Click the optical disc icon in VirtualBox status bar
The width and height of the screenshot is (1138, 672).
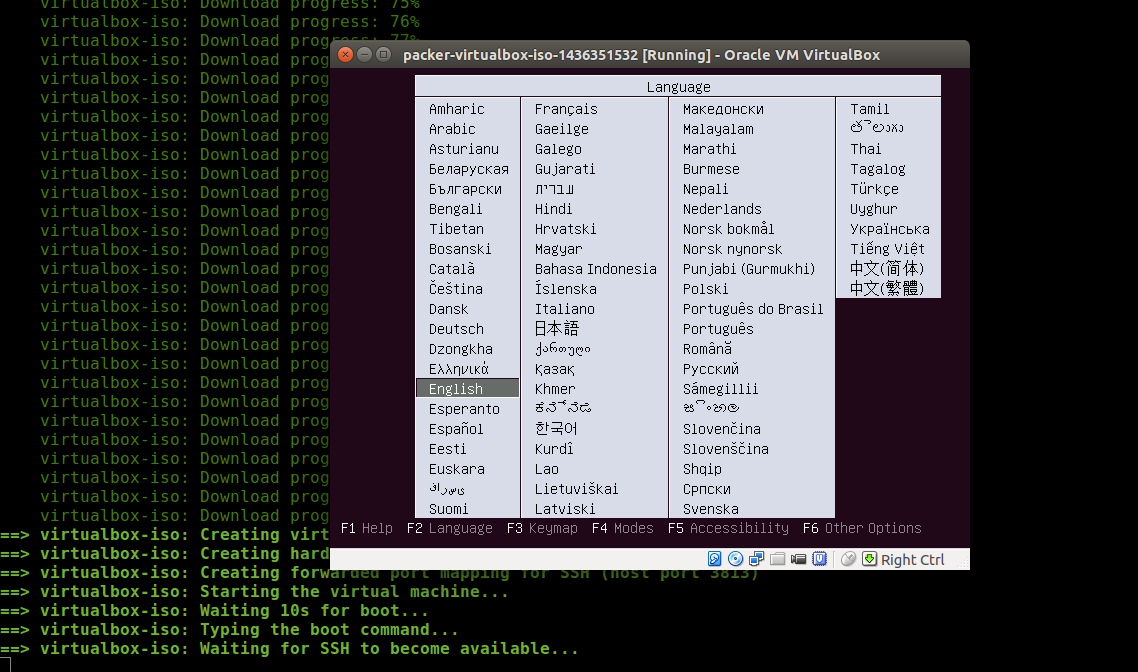pyautogui.click(x=735, y=559)
